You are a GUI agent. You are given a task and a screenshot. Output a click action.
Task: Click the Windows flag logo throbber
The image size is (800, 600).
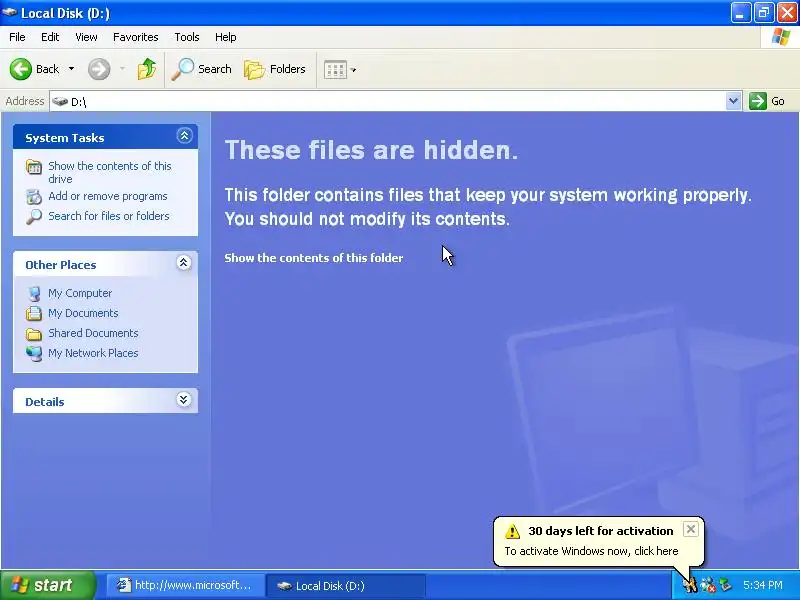(781, 37)
